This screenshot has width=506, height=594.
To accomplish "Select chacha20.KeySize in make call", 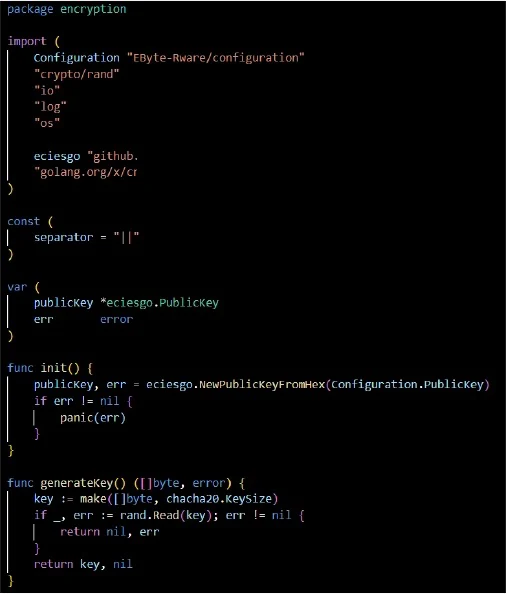I will click(x=219, y=499).
